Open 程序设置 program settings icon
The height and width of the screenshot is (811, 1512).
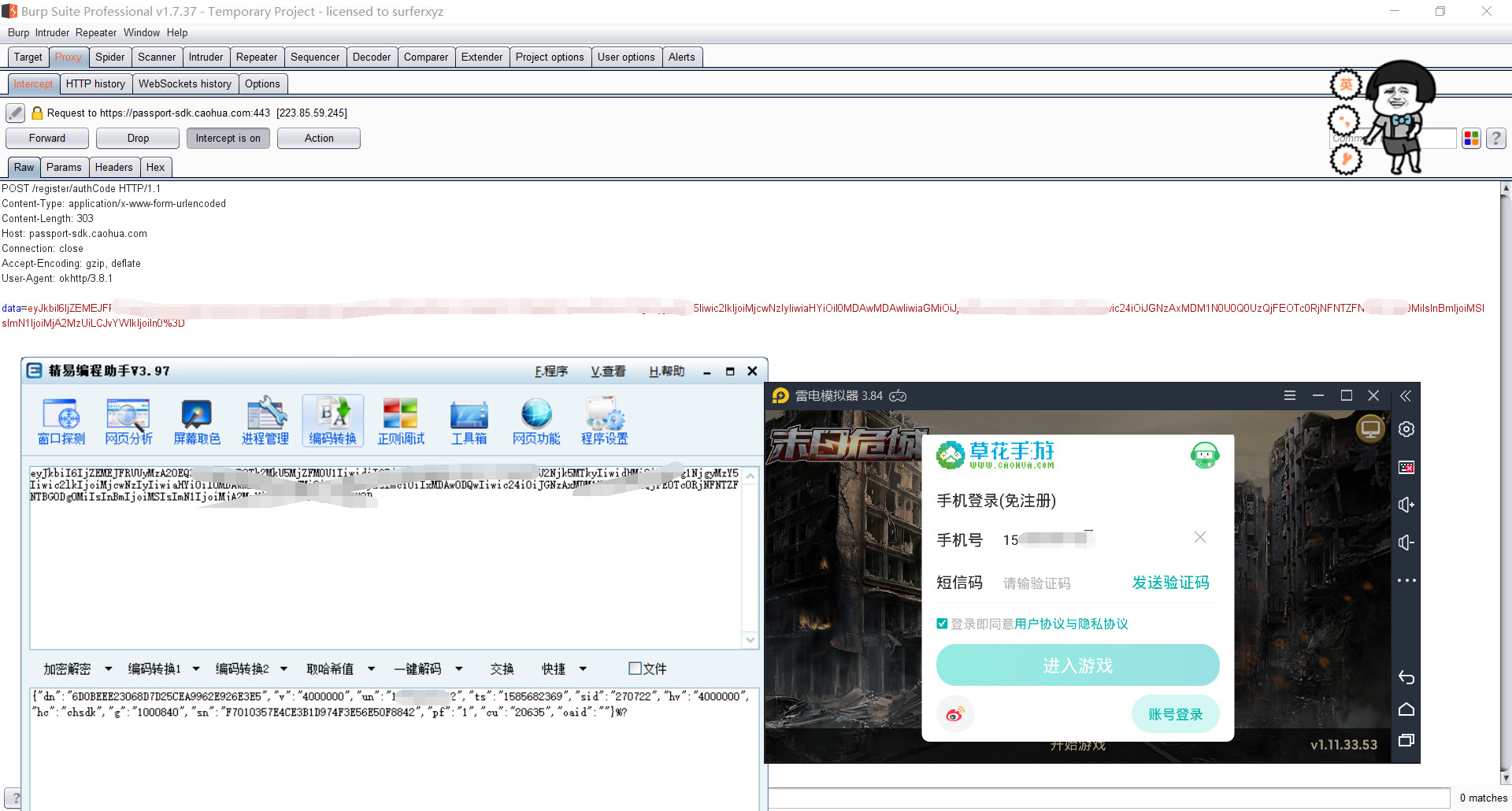pyautogui.click(x=605, y=421)
